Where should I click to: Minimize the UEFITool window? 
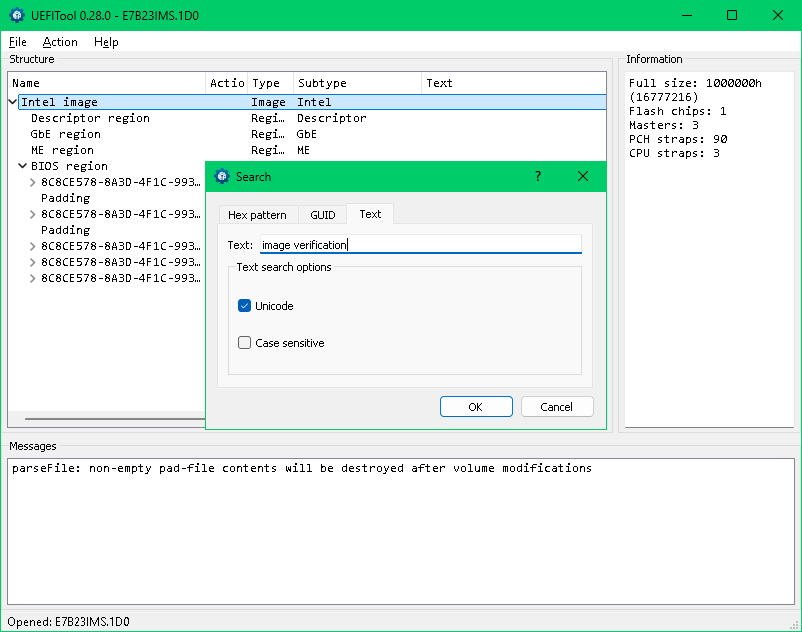(x=687, y=15)
